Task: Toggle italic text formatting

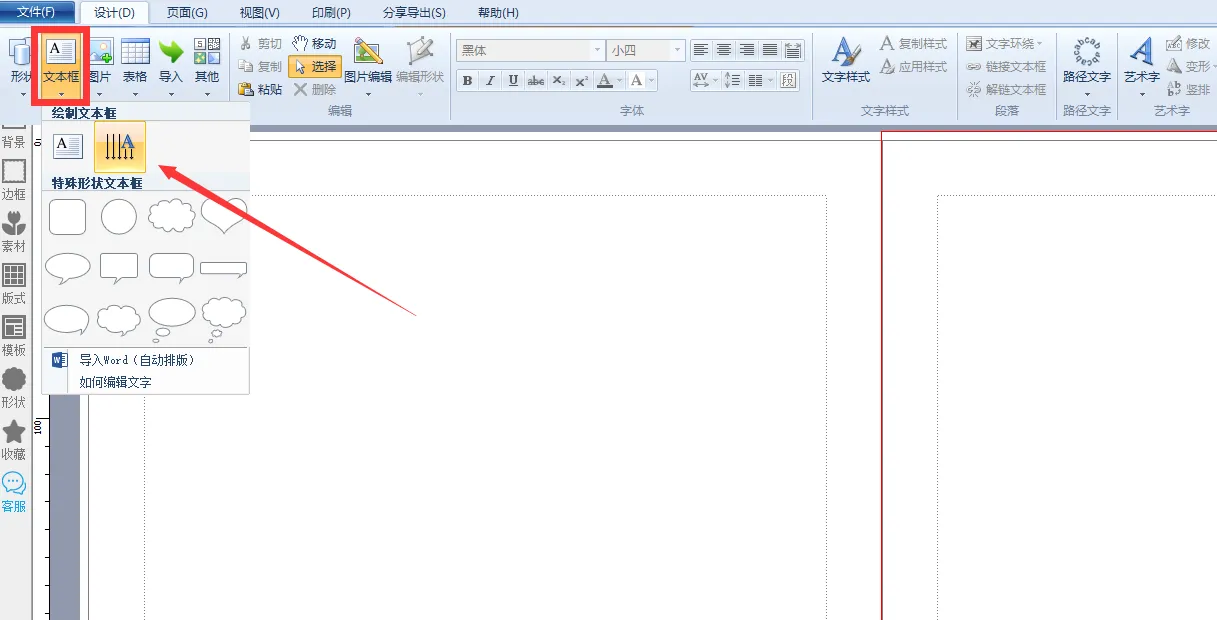Action: (490, 81)
